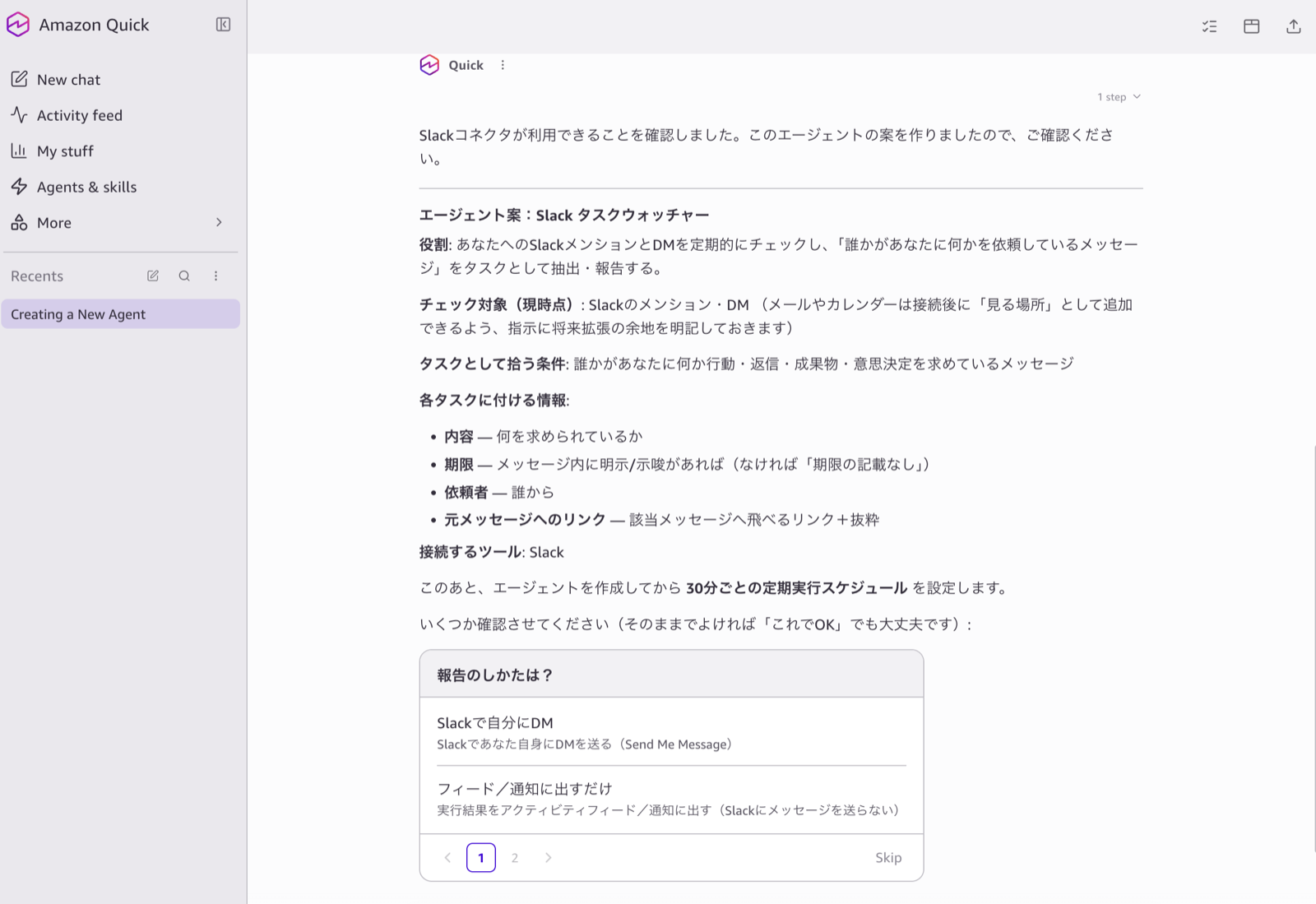Image resolution: width=1316 pixels, height=904 pixels.
Task: Select question page 1
Action: pos(481,858)
